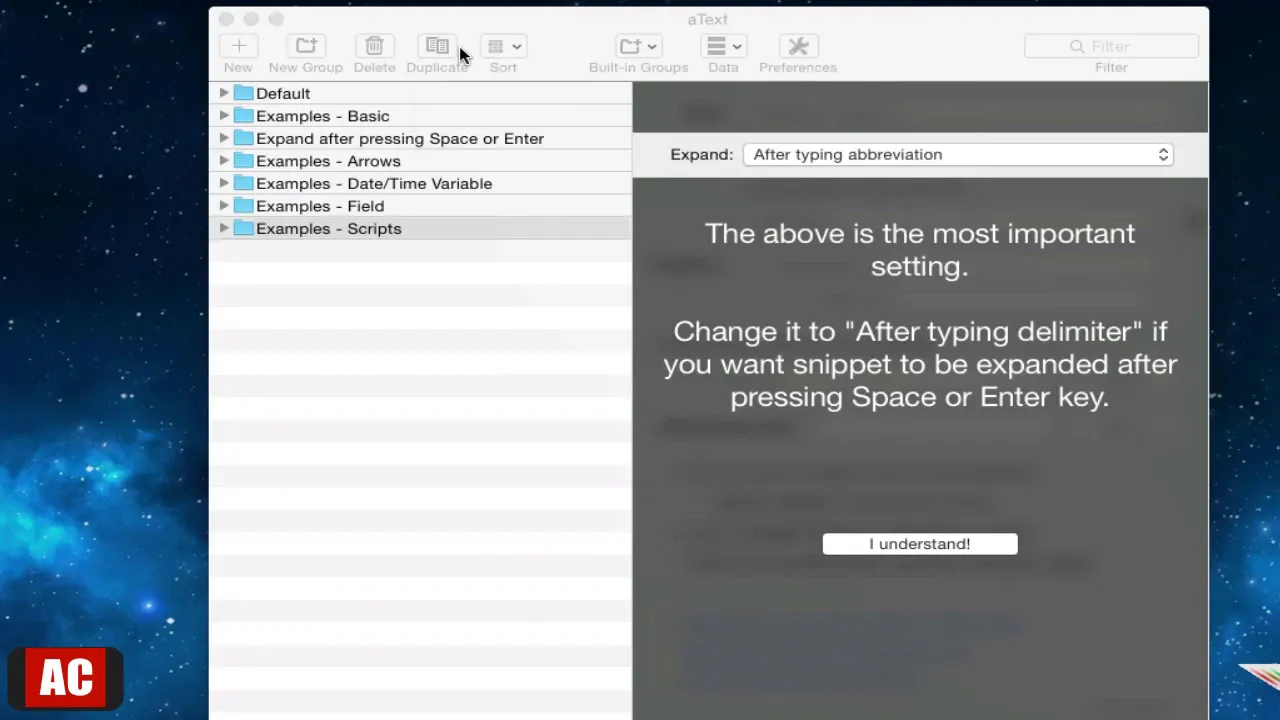The width and height of the screenshot is (1280, 720).
Task: Click the New snippet plus icon
Action: point(239,46)
